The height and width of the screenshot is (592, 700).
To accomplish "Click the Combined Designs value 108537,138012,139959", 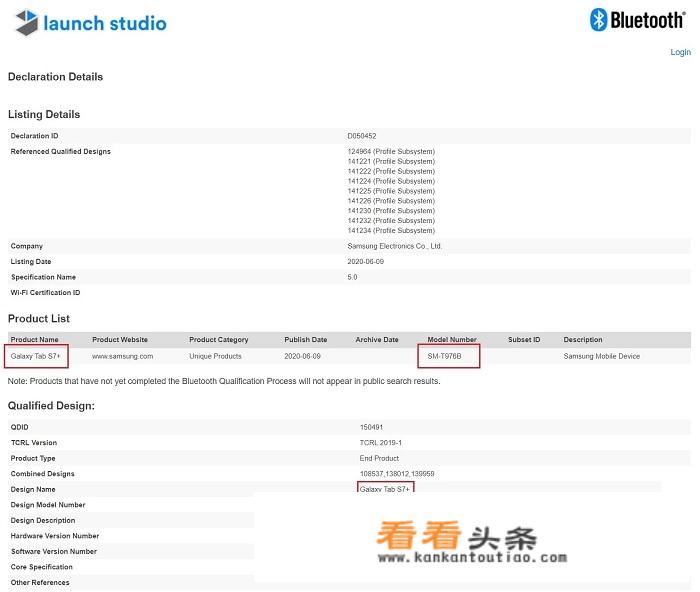I will pyautogui.click(x=397, y=474).
